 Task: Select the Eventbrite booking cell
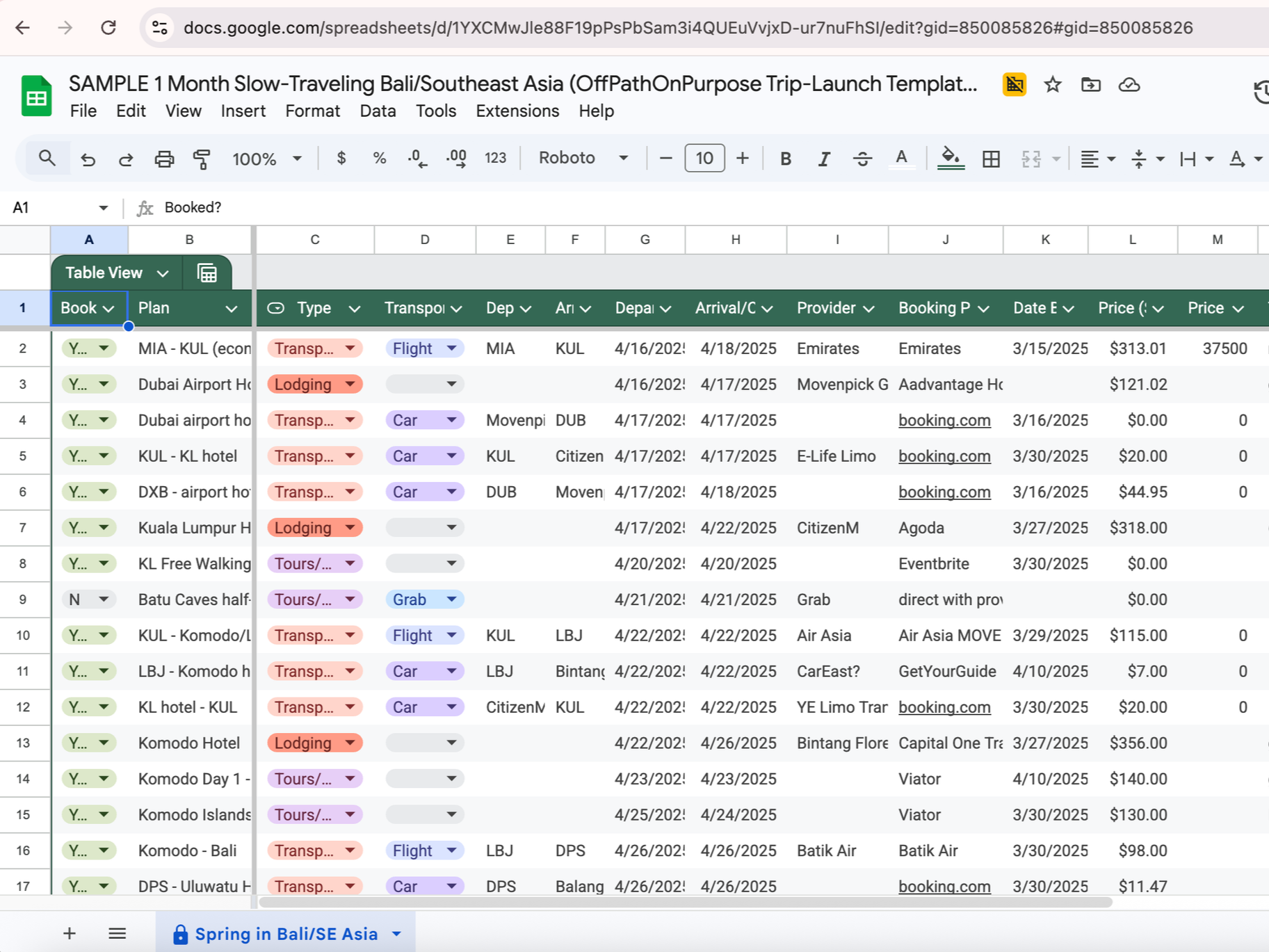[946, 563]
